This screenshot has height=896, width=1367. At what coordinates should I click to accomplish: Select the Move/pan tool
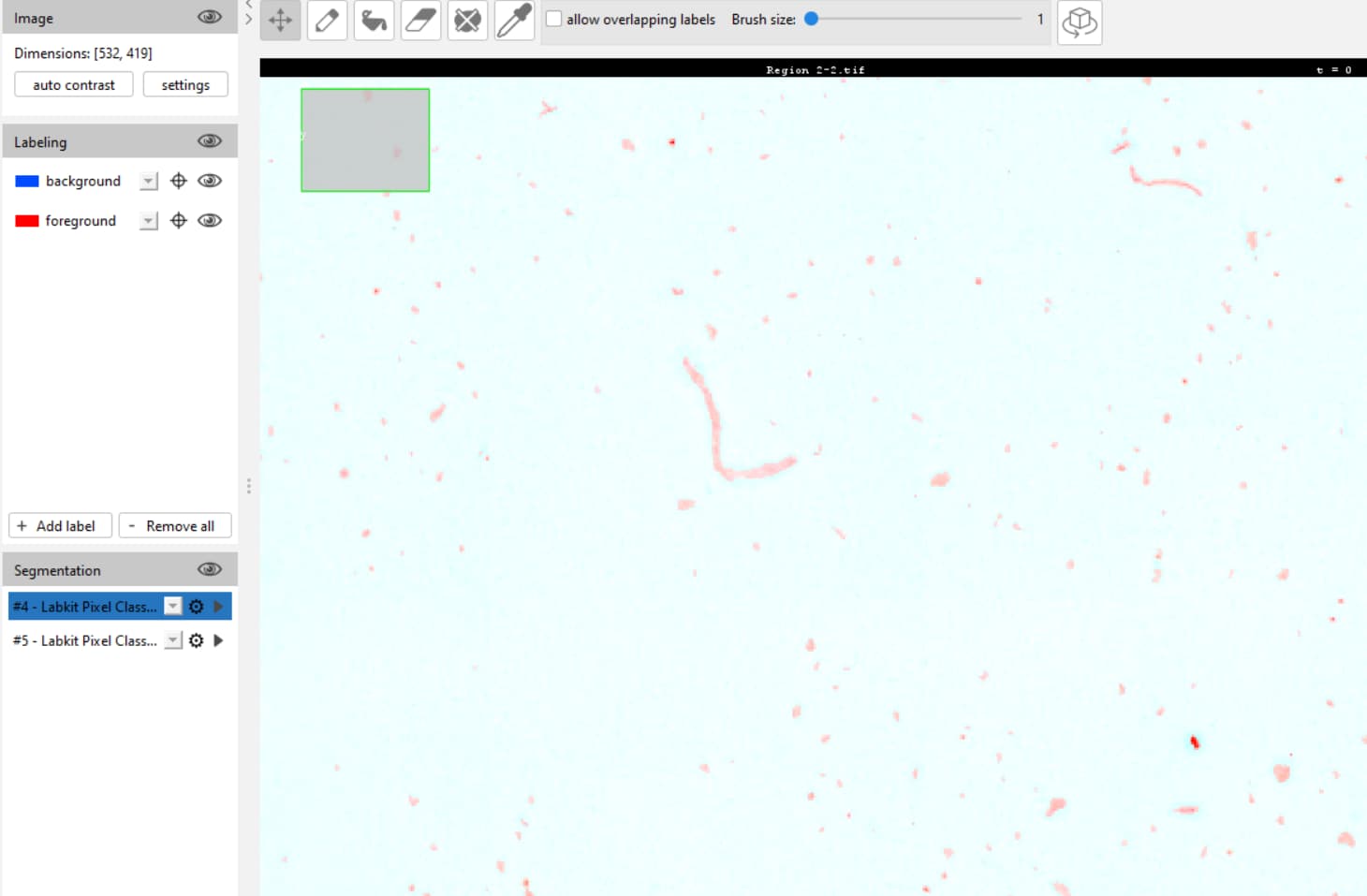coord(280,20)
